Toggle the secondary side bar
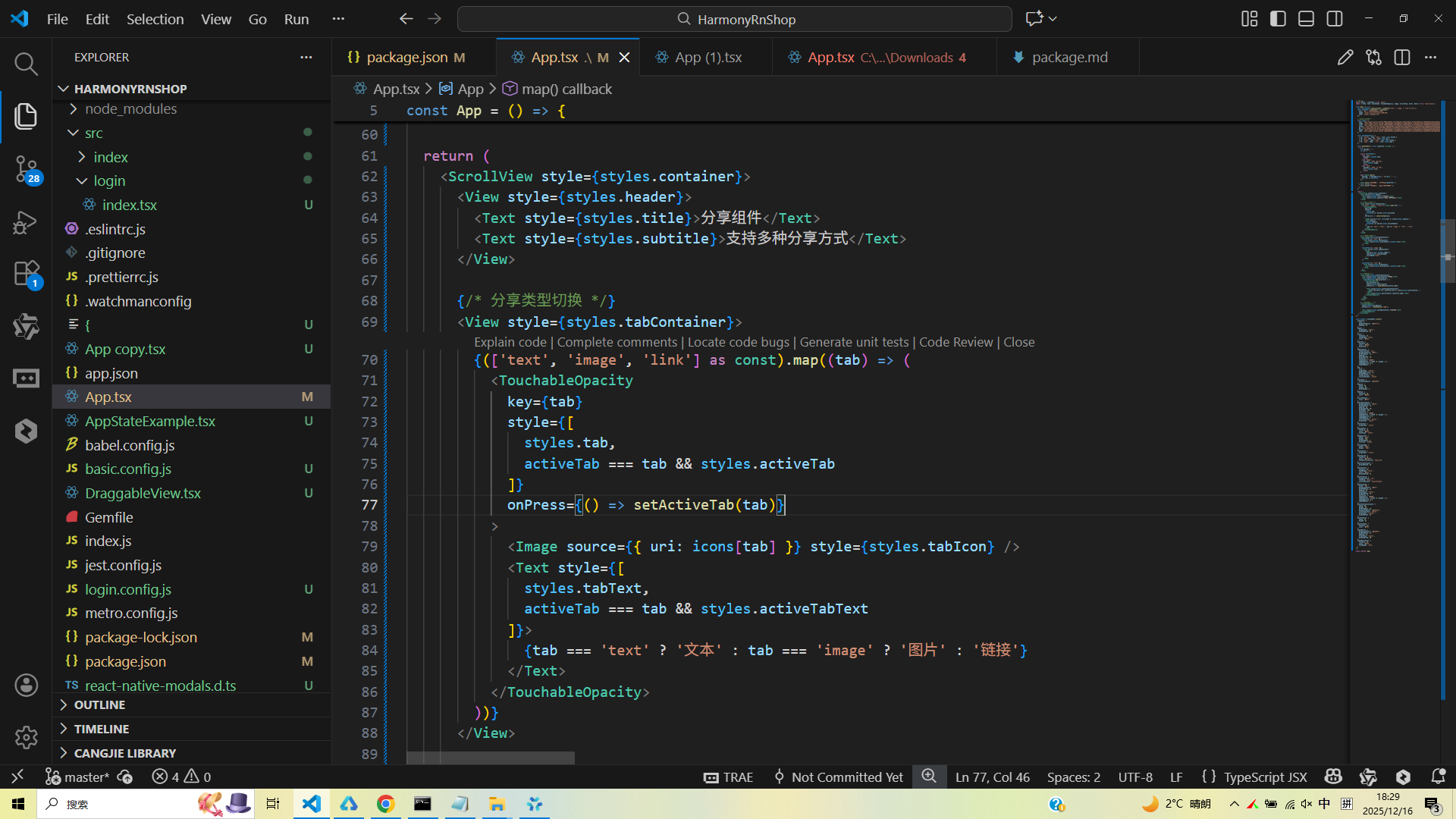 tap(1335, 19)
